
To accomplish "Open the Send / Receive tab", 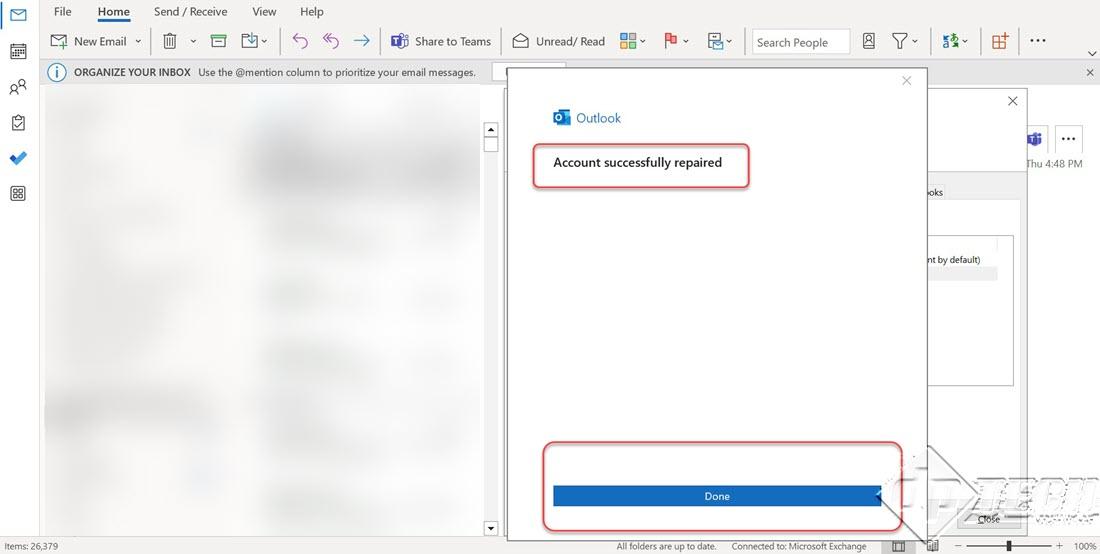I will pyautogui.click(x=190, y=12).
